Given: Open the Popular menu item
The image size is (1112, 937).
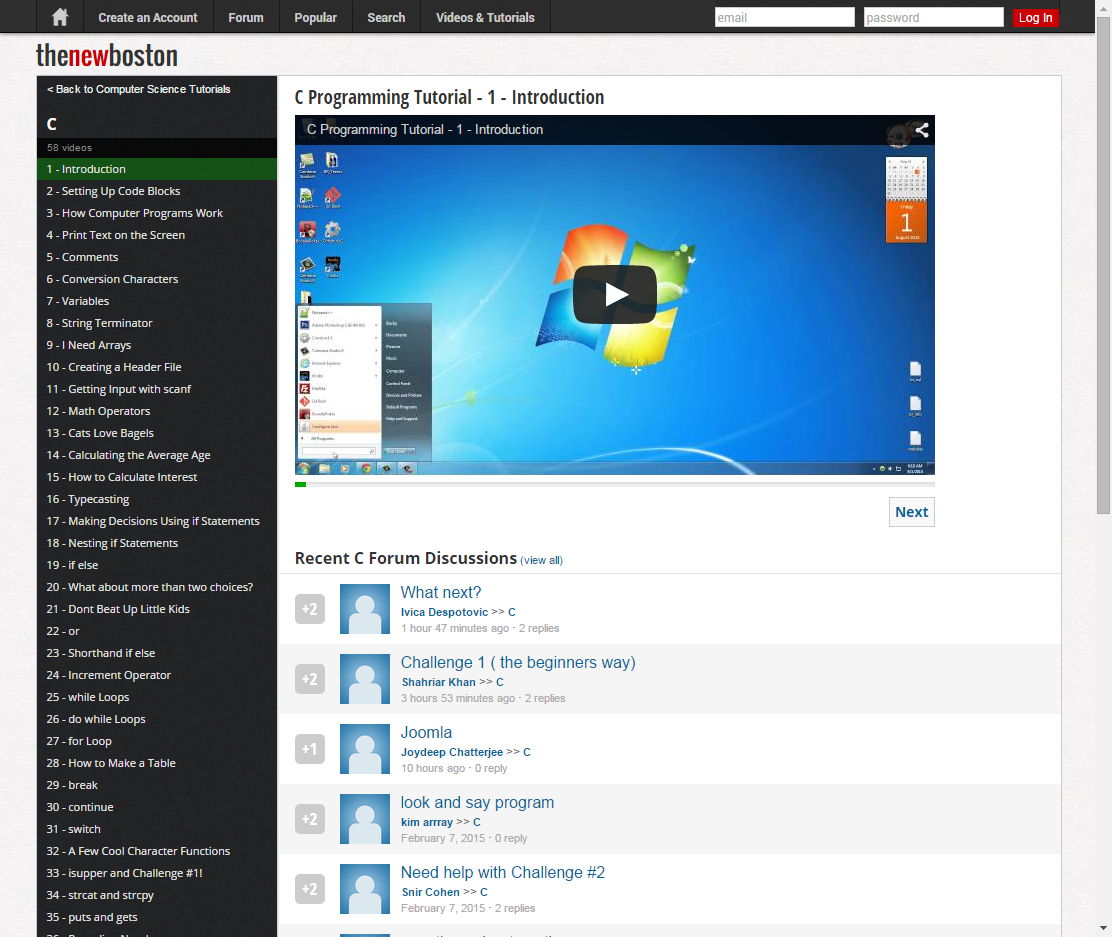Looking at the screenshot, I should pyautogui.click(x=316, y=17).
